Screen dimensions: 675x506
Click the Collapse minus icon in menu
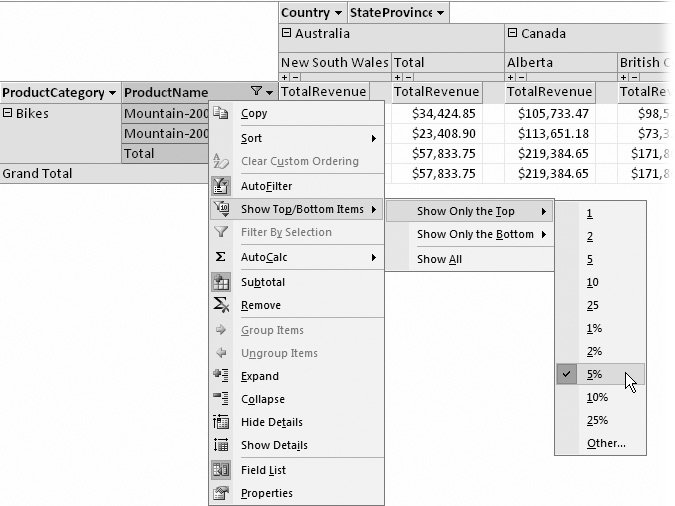[x=221, y=399]
